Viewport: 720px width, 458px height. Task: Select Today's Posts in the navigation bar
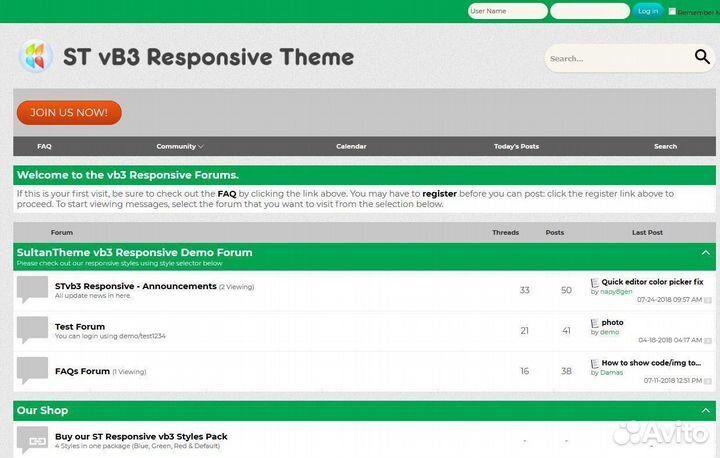point(516,146)
